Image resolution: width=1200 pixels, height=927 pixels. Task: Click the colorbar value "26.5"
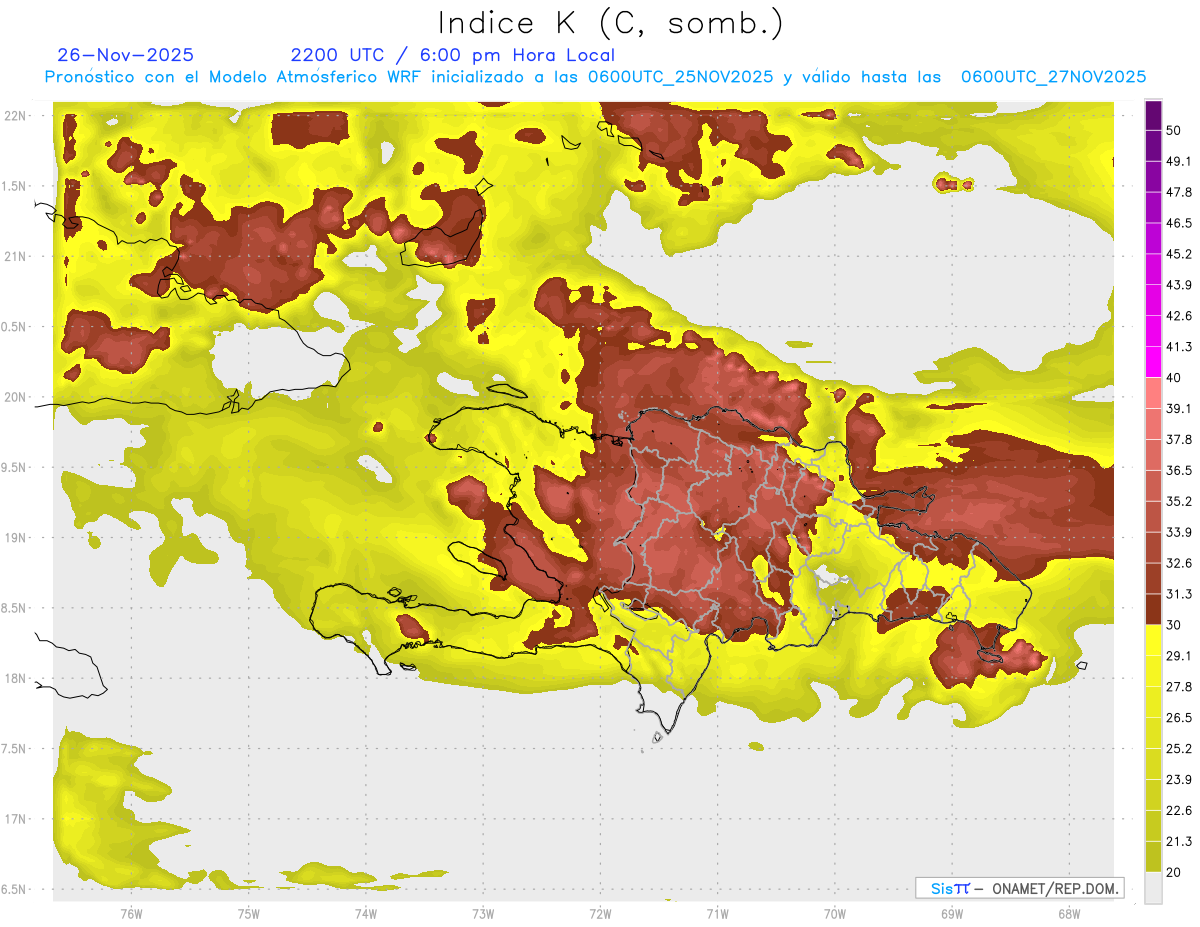(1180, 717)
